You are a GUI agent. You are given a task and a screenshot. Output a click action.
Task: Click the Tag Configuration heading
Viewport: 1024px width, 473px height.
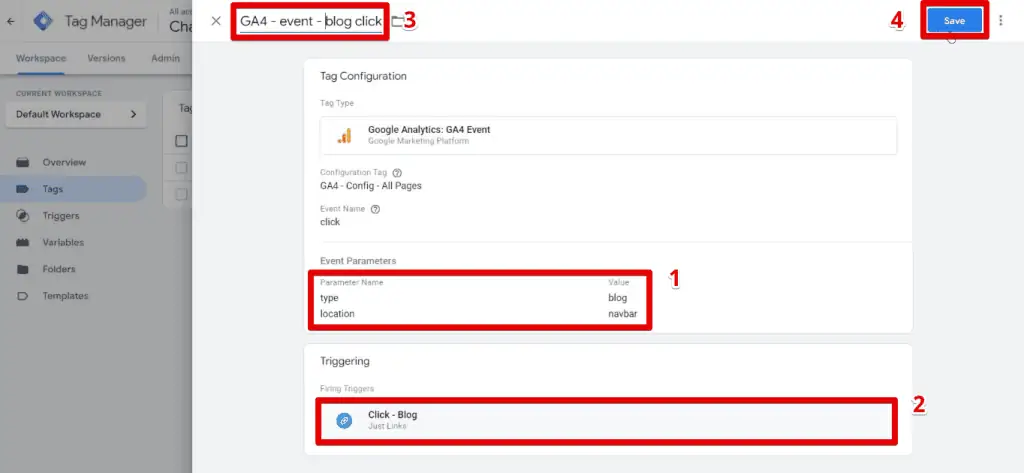click(363, 76)
